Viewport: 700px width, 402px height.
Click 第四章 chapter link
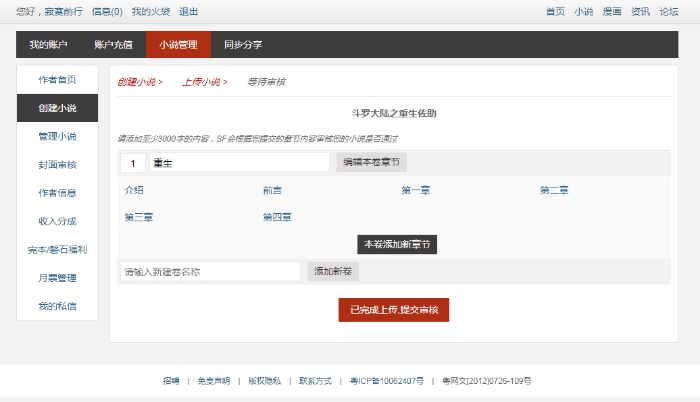[277, 217]
